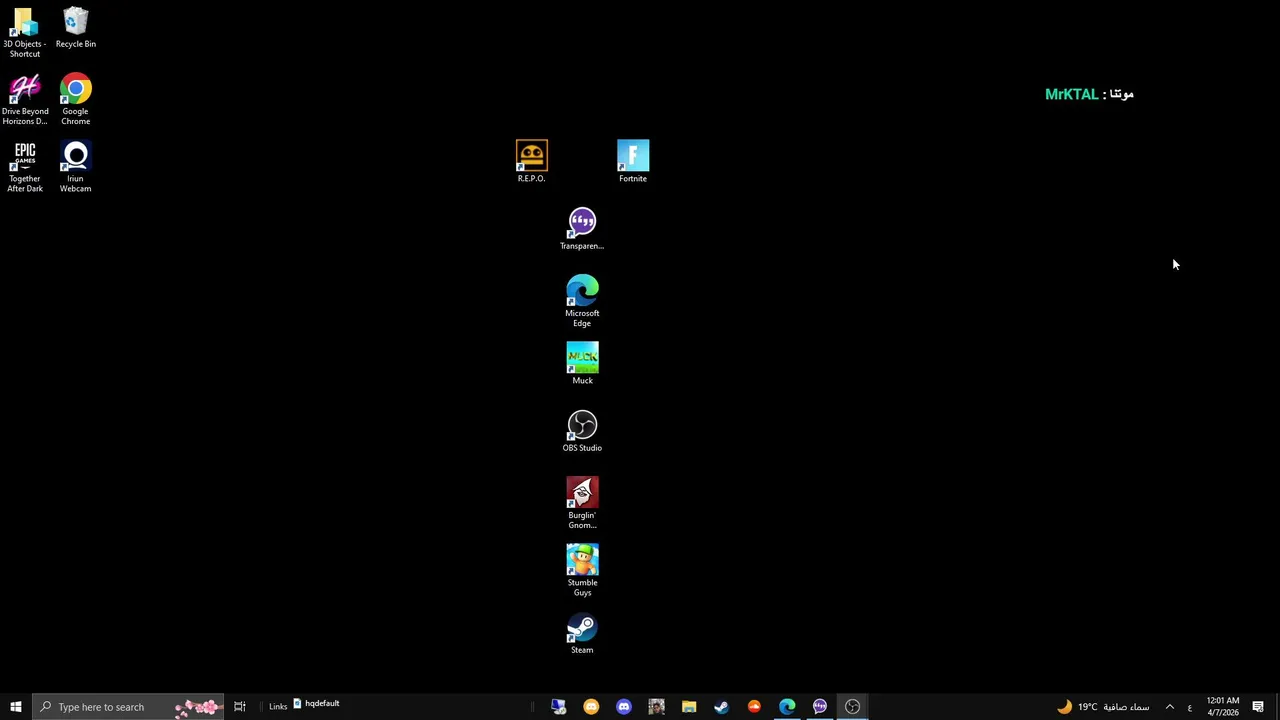Select the Fortnite desktop icon
The width and height of the screenshot is (1280, 720).
[x=633, y=162]
